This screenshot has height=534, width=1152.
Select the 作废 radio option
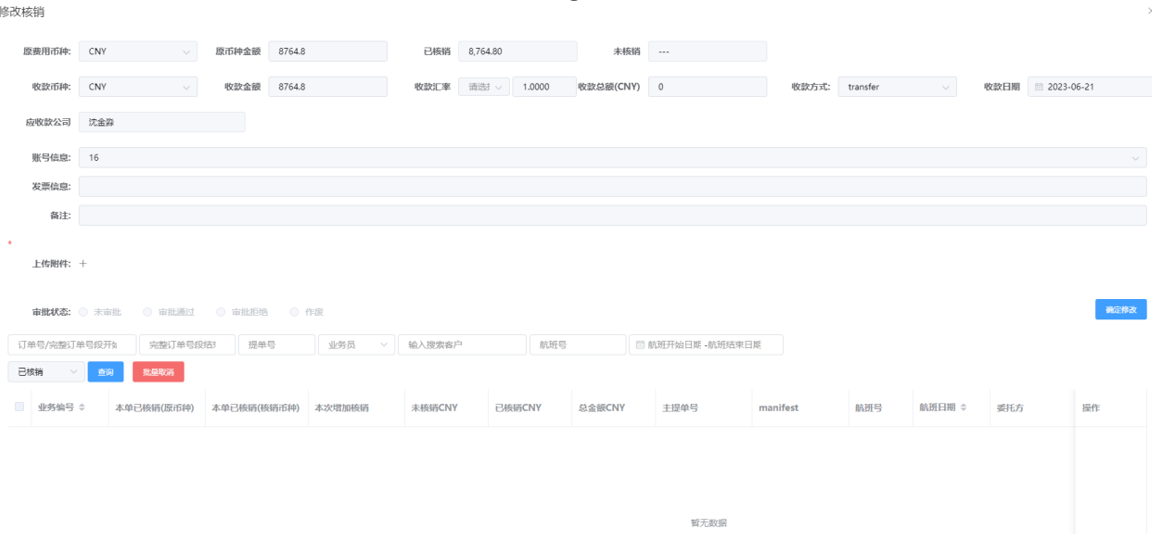coord(295,311)
